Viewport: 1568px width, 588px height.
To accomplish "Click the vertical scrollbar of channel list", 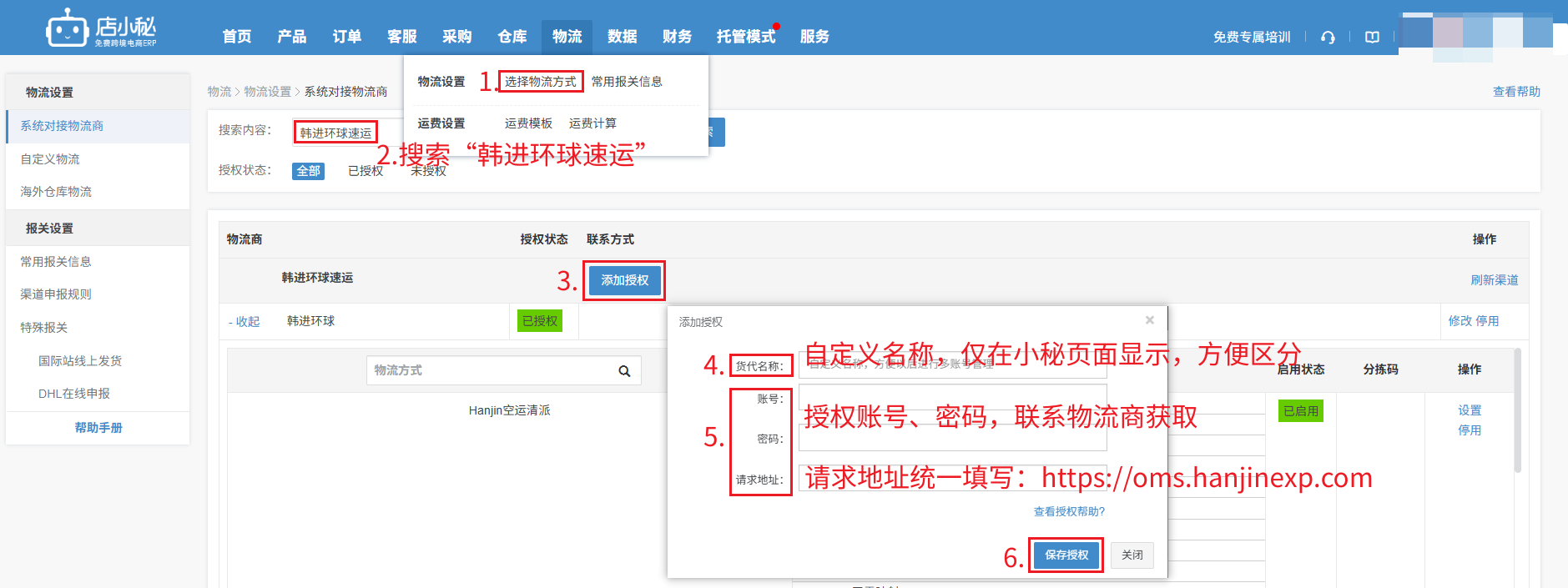I will [x=1517, y=410].
